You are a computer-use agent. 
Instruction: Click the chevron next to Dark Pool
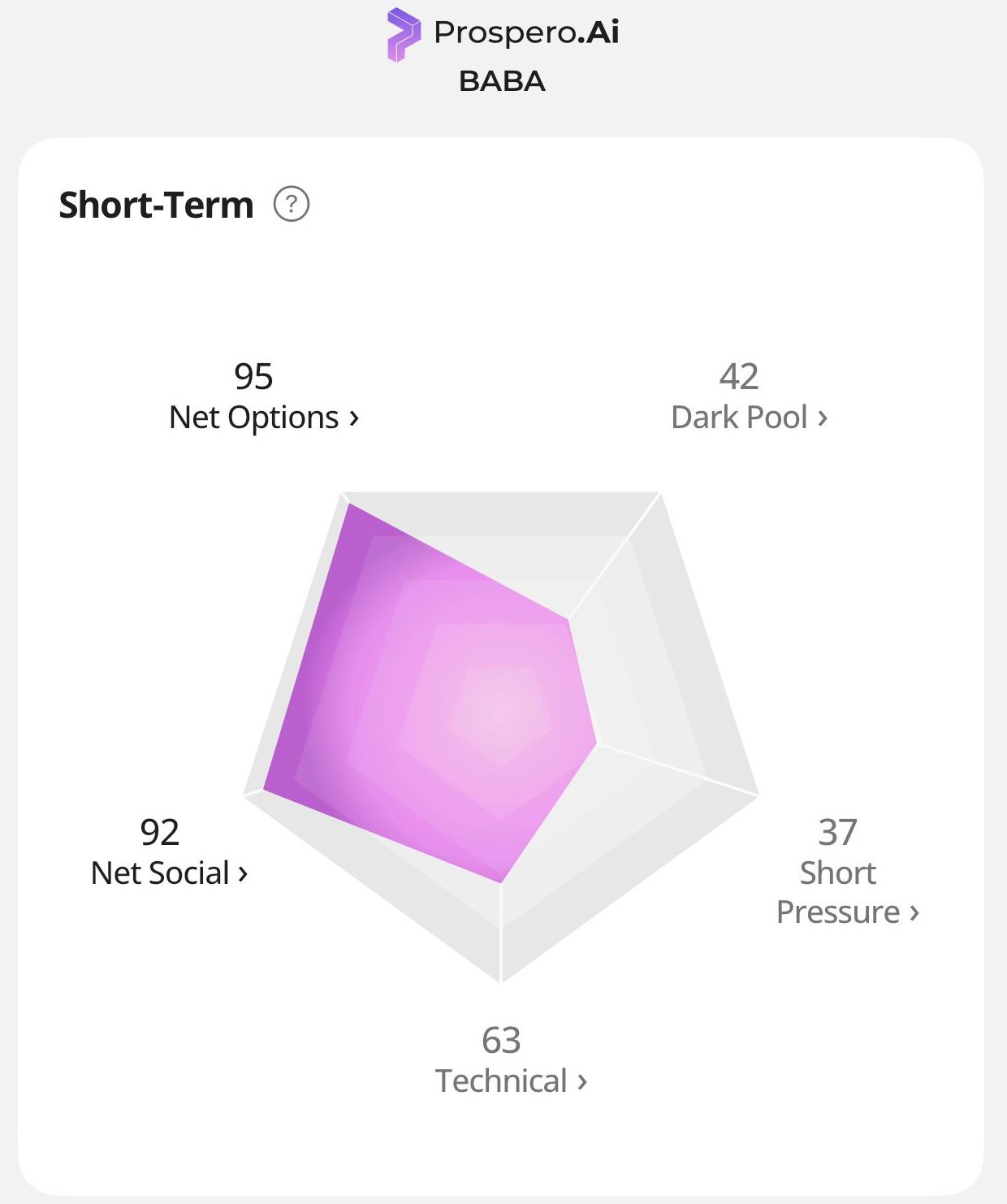[x=823, y=418]
